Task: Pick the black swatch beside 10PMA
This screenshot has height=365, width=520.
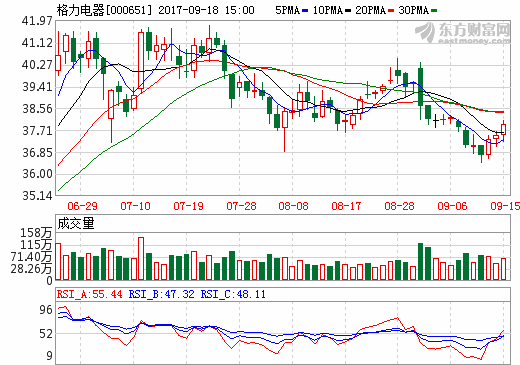Action: (348, 11)
